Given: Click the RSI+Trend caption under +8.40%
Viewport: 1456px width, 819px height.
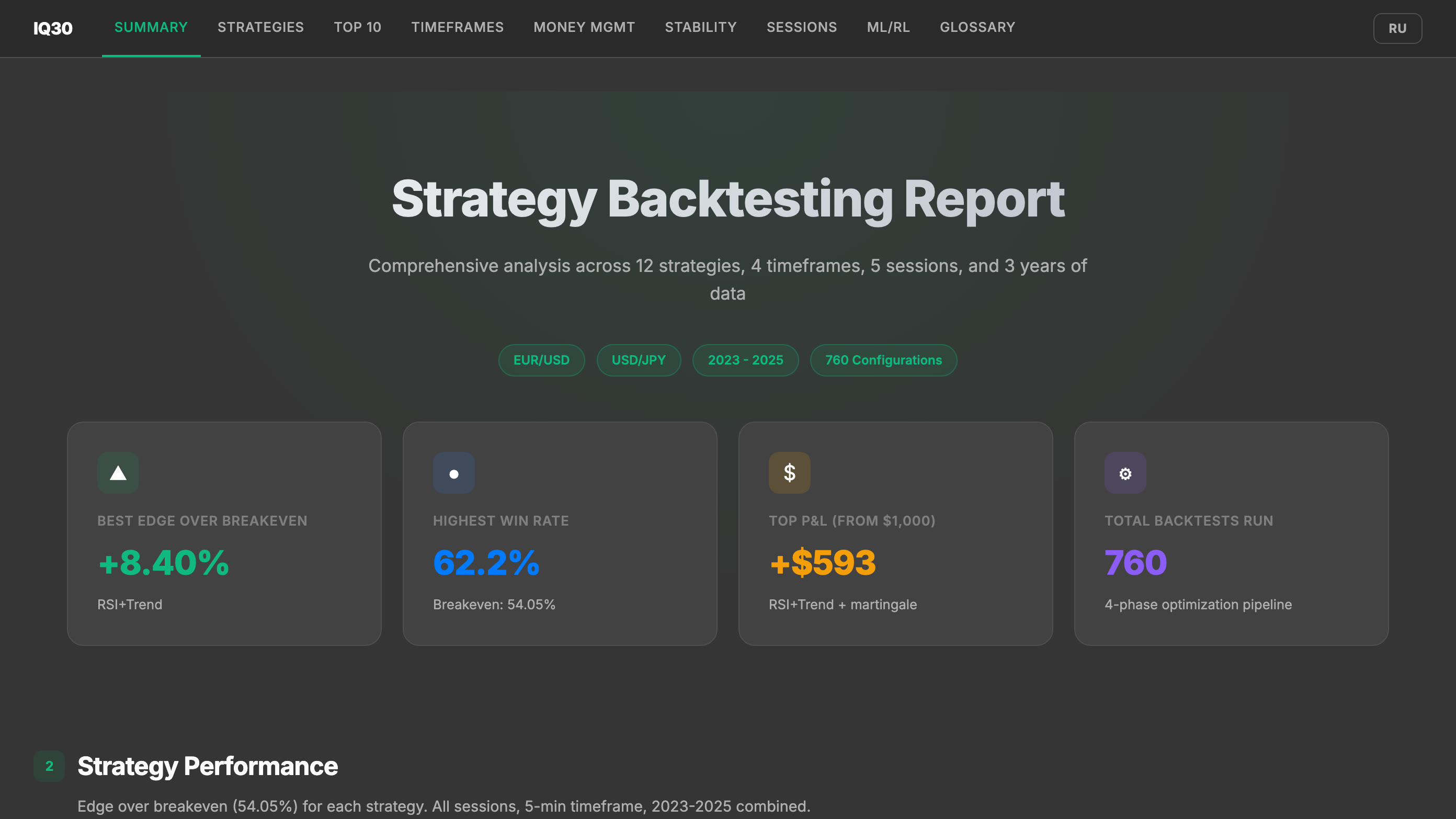Looking at the screenshot, I should click(x=130, y=604).
